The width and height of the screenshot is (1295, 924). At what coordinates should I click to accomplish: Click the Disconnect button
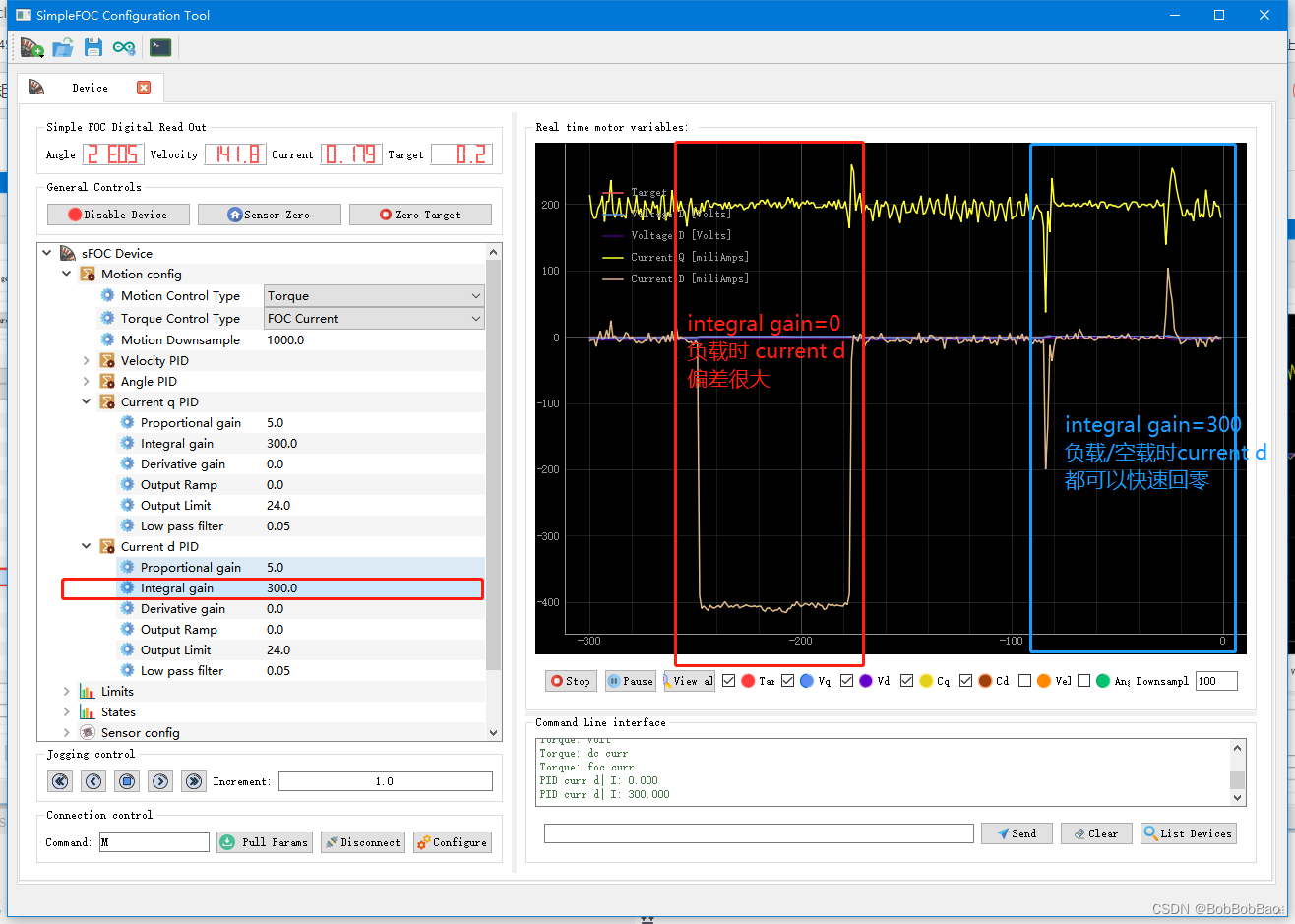tap(363, 842)
